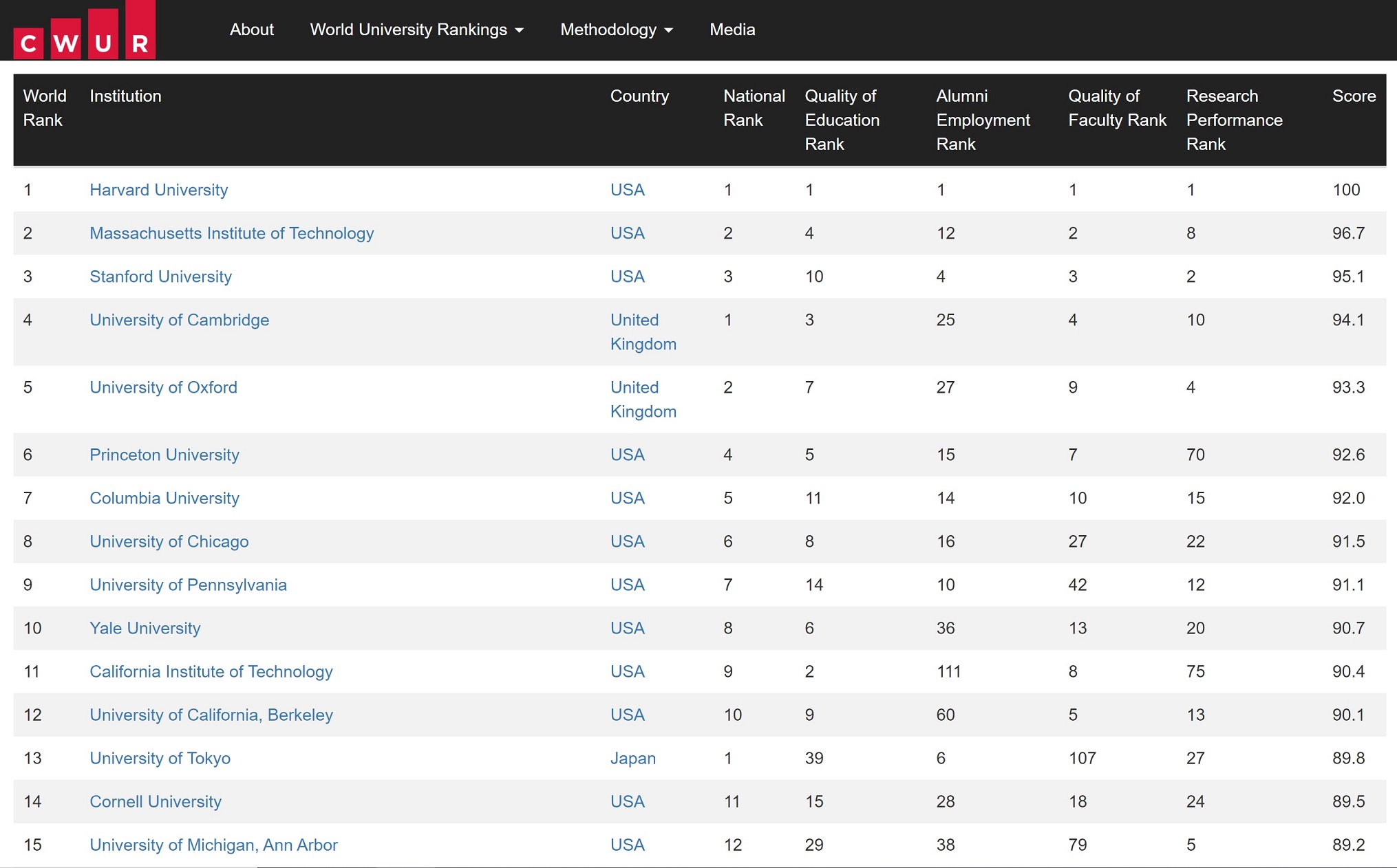
Task: Open Harvard University link
Action: (x=159, y=190)
